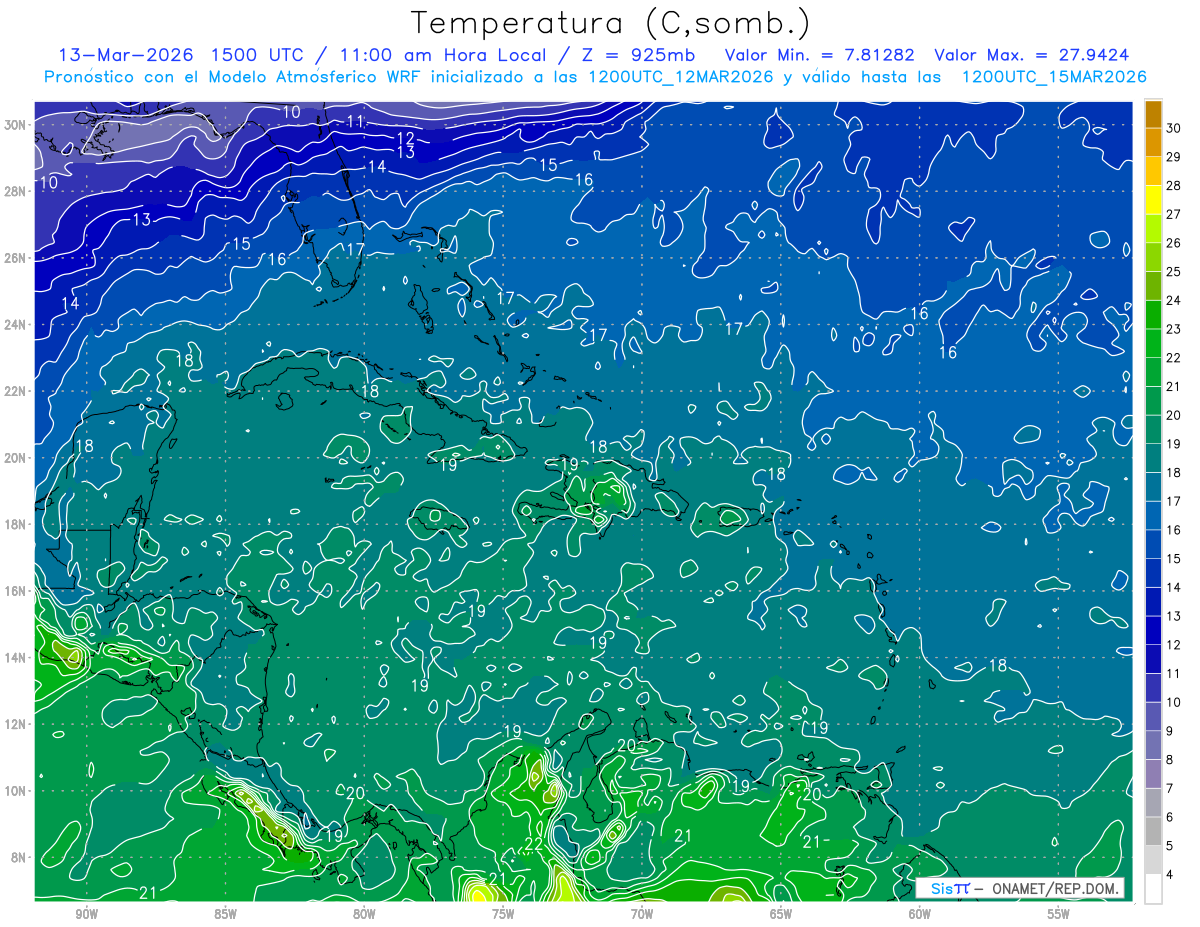Click the "14N" latitude axis label
1200x927 pixels.
pyautogui.click(x=14, y=657)
